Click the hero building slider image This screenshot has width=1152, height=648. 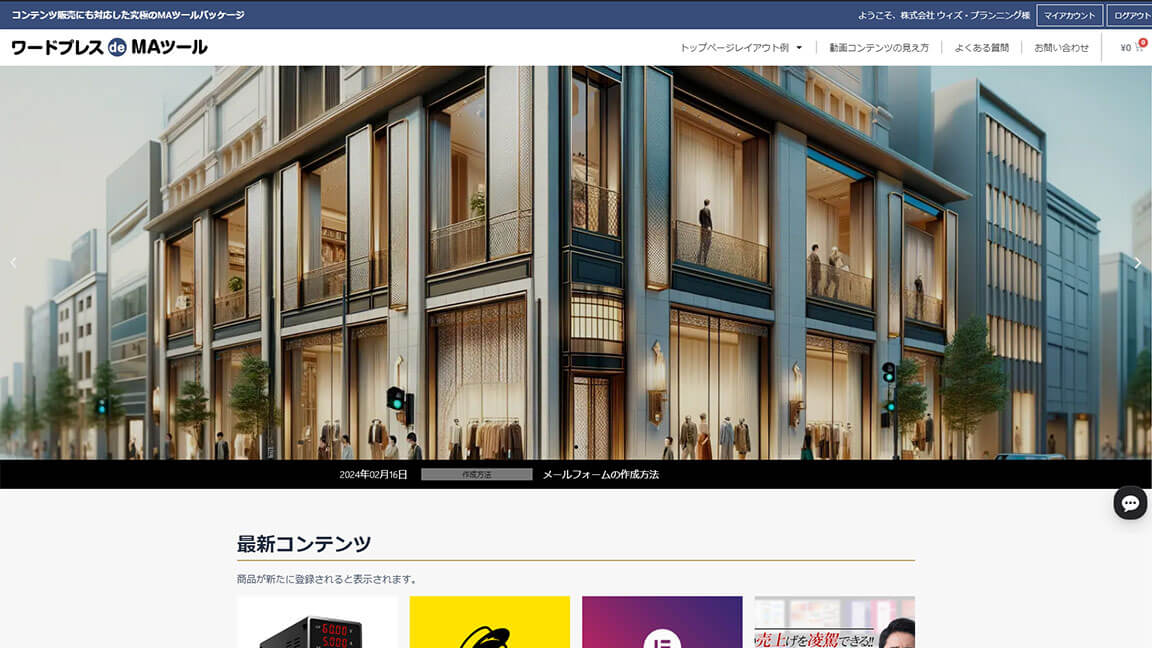coord(576,262)
